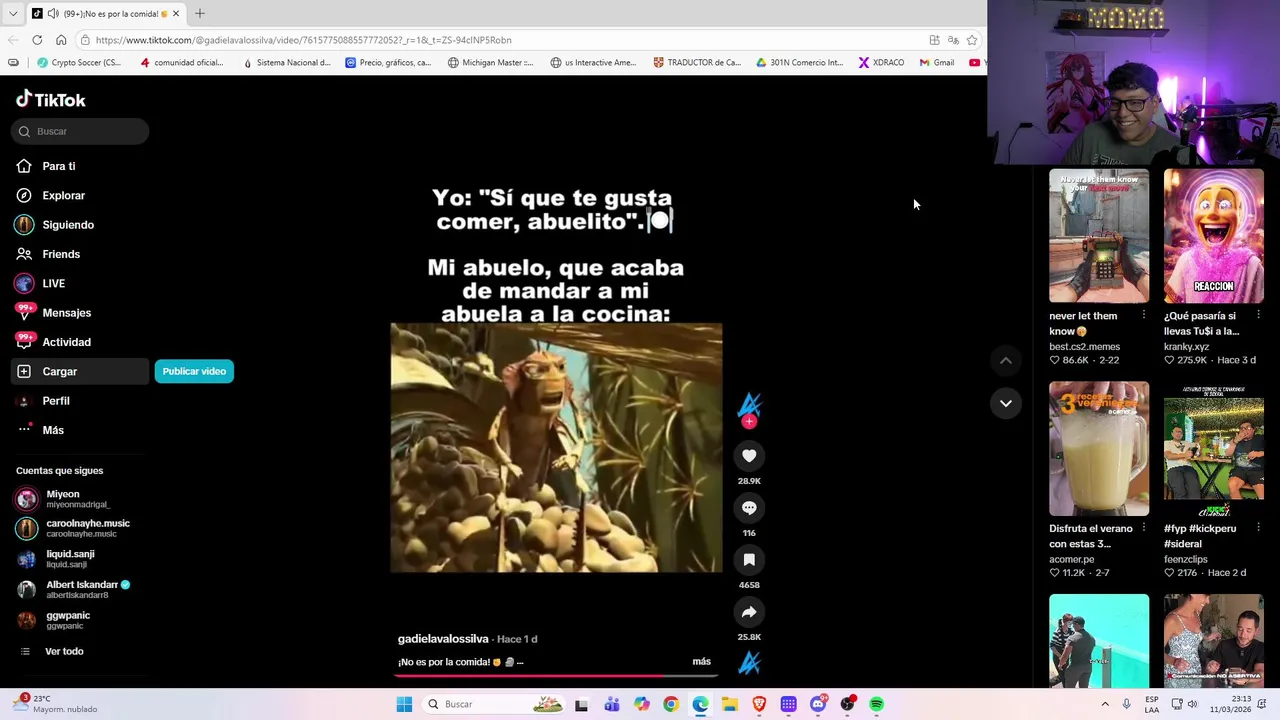Expand tab list dropdown arrow

point(12,14)
